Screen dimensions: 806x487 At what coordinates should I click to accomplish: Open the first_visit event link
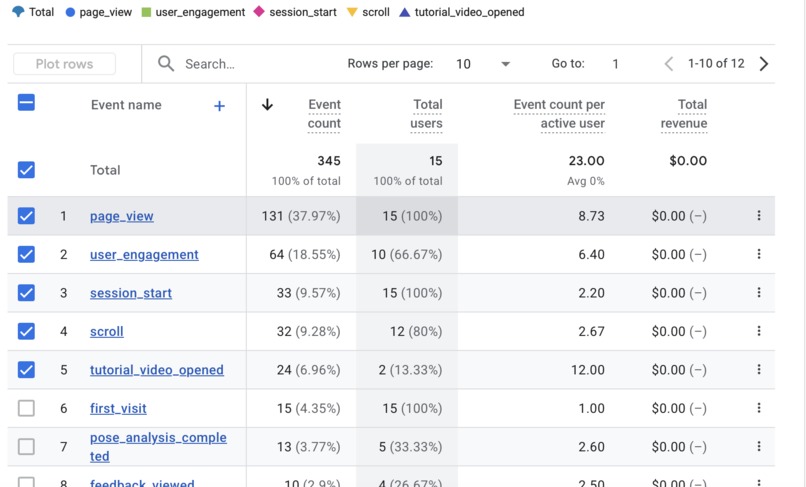118,408
